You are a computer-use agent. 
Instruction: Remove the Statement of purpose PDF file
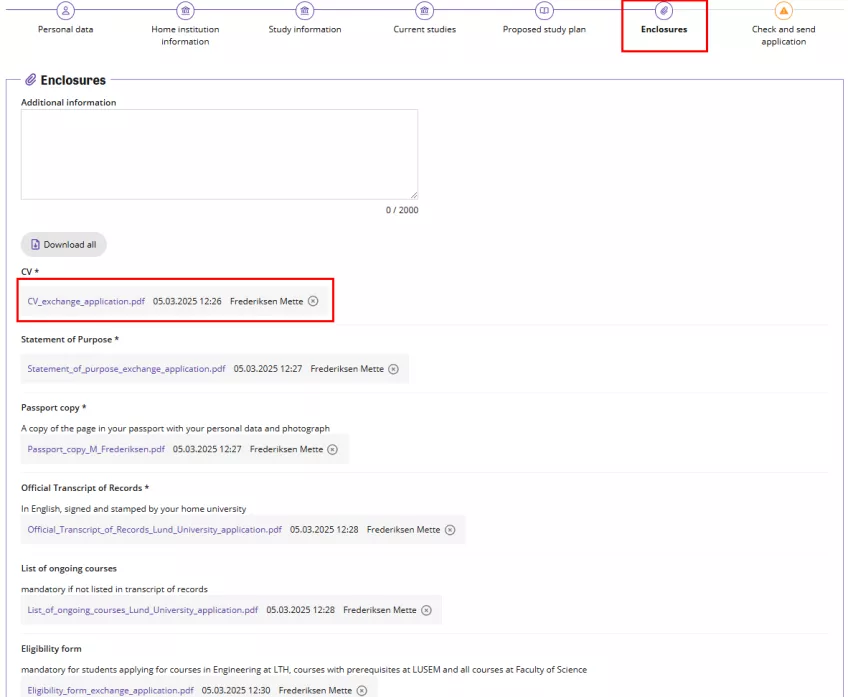pyautogui.click(x=393, y=369)
